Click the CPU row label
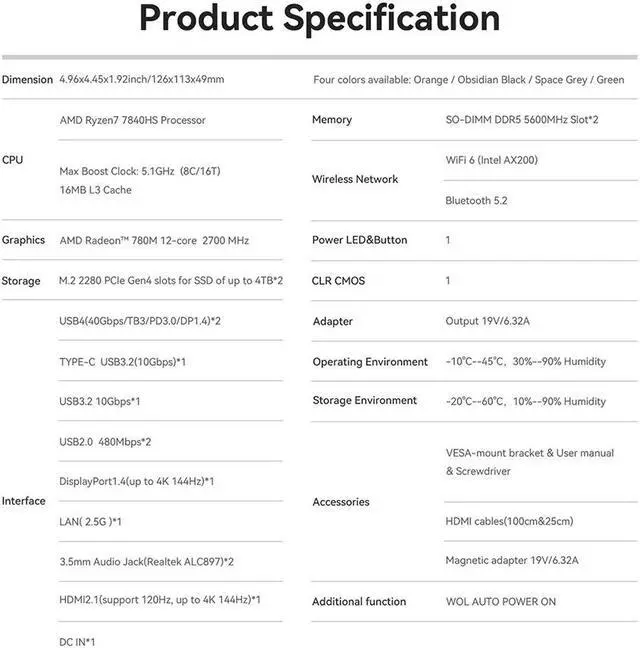The width and height of the screenshot is (640, 648). [x=12, y=160]
